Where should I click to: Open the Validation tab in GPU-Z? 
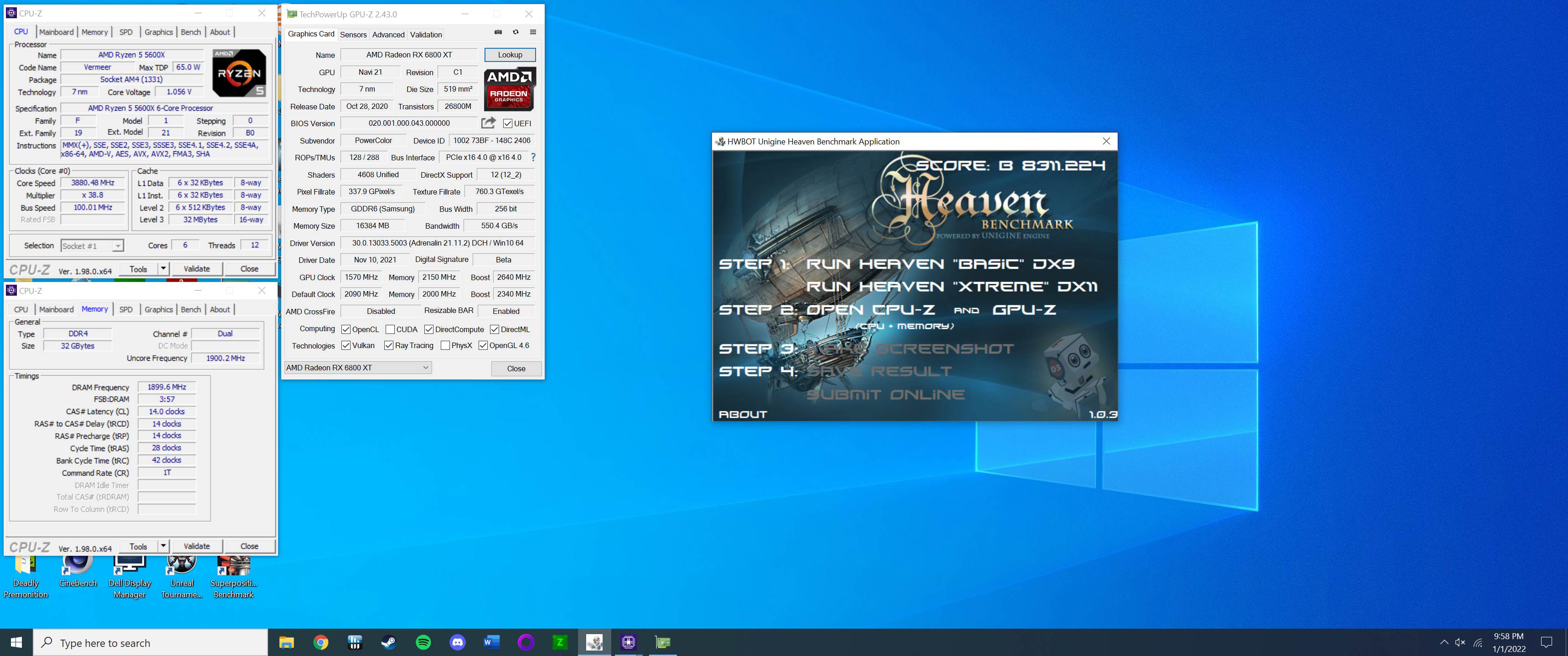tap(425, 35)
